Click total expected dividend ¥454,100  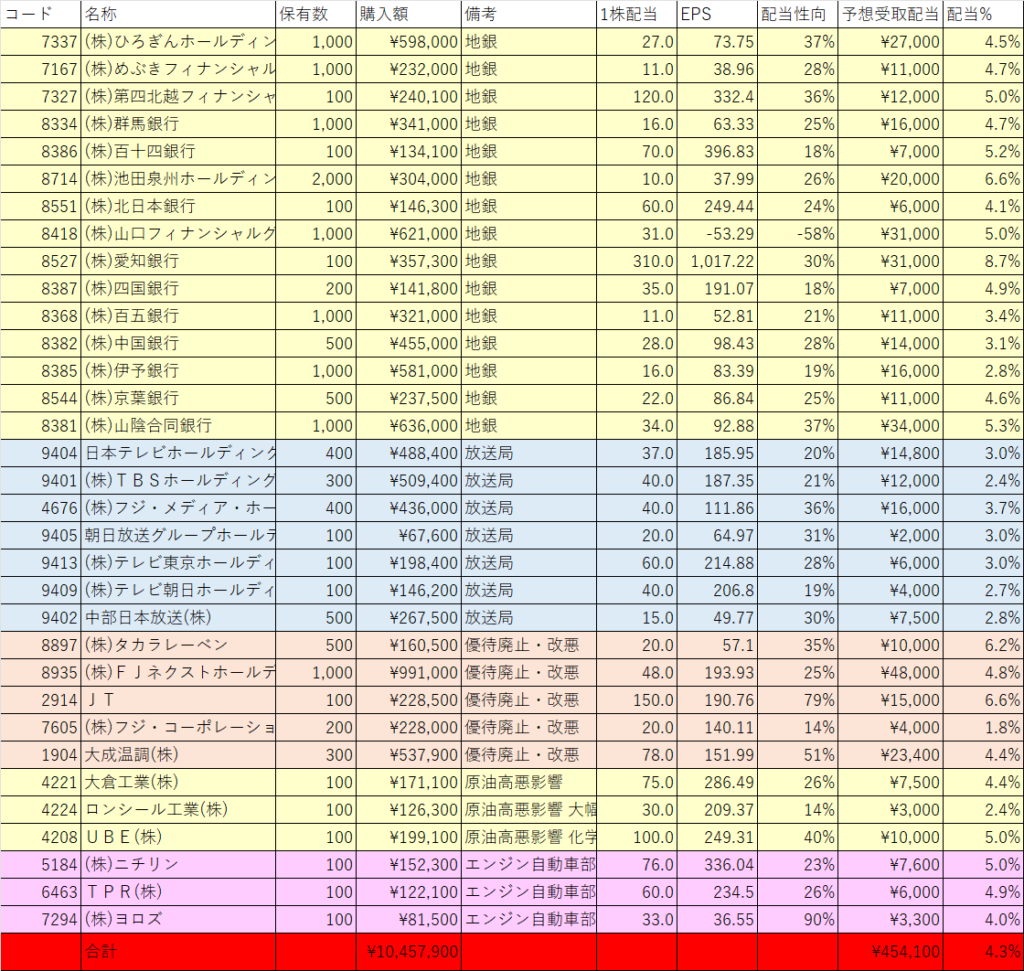click(x=906, y=951)
